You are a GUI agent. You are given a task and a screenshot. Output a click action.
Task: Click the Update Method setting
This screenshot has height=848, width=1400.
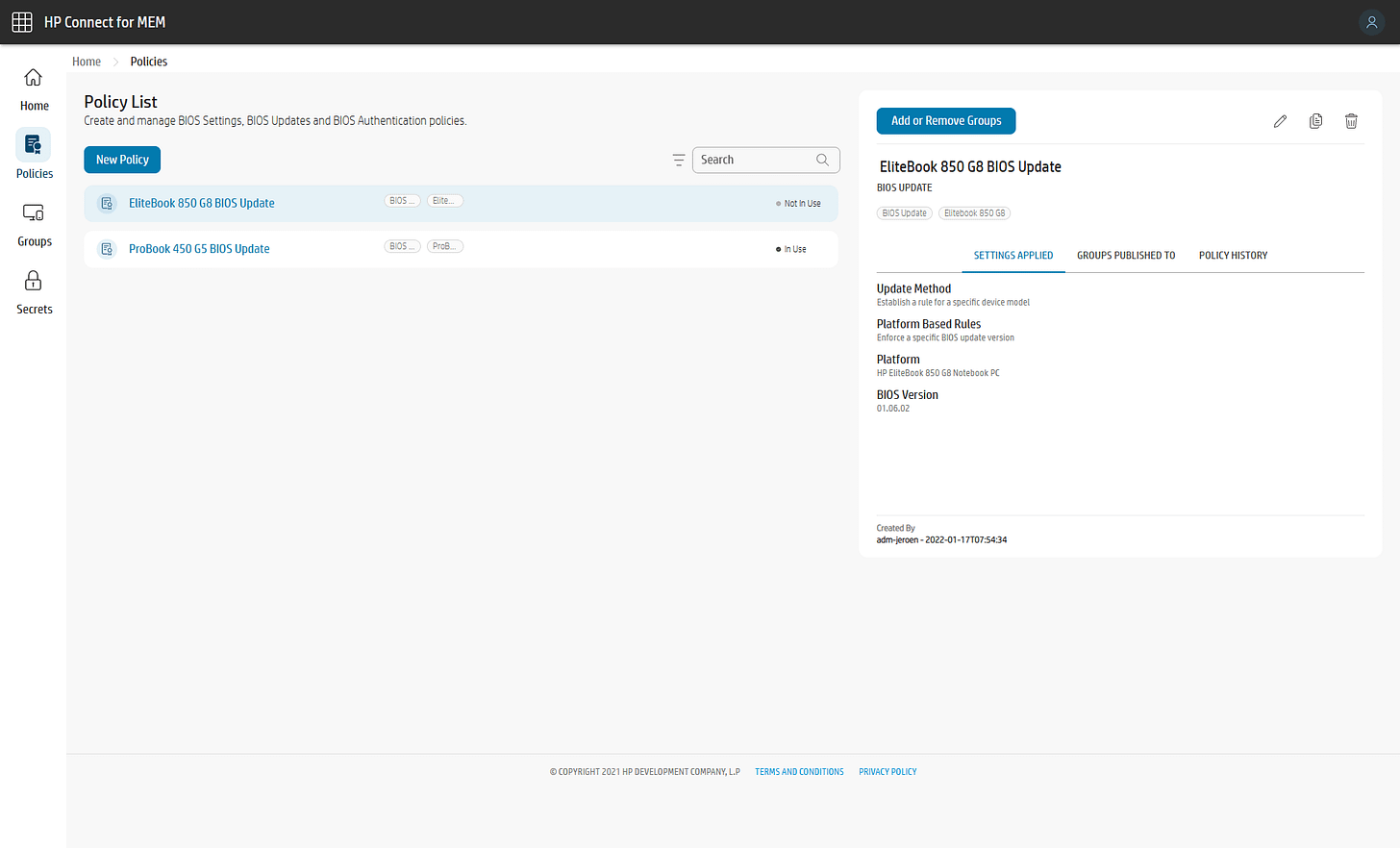[913, 288]
